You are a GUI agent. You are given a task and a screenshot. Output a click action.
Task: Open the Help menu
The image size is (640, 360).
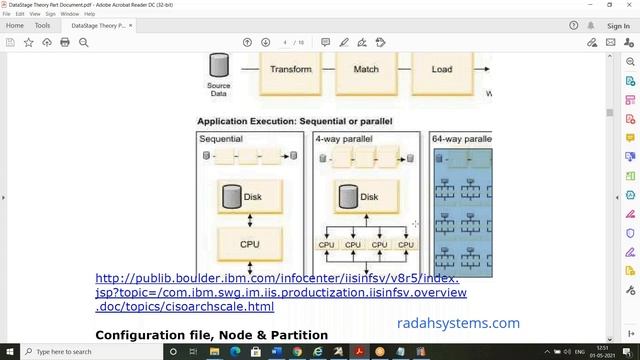[89, 14]
